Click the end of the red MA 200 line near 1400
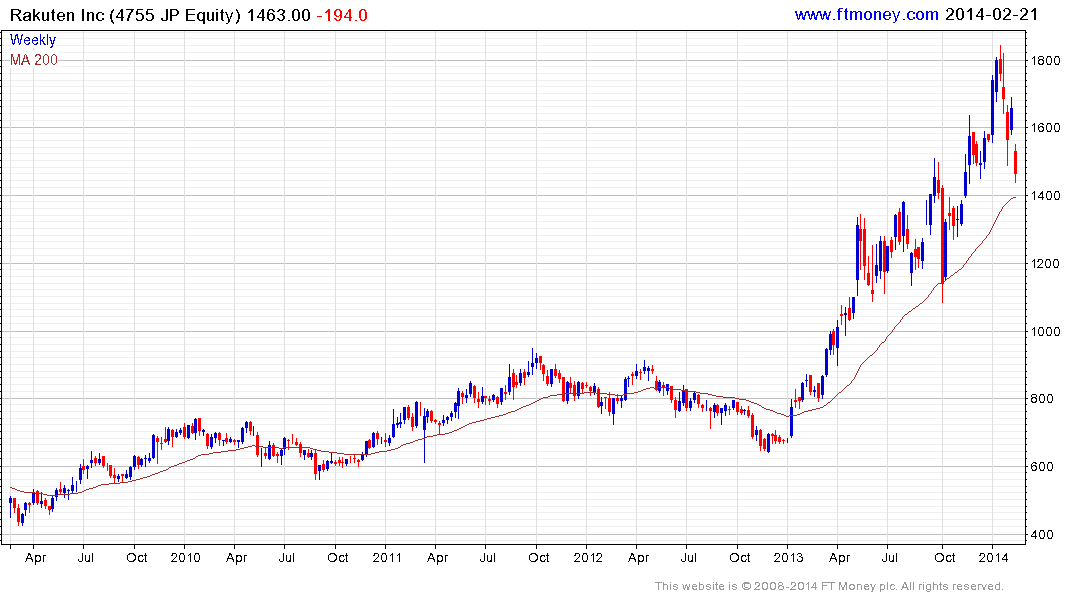The height and width of the screenshot is (600, 1075). 1013,198
